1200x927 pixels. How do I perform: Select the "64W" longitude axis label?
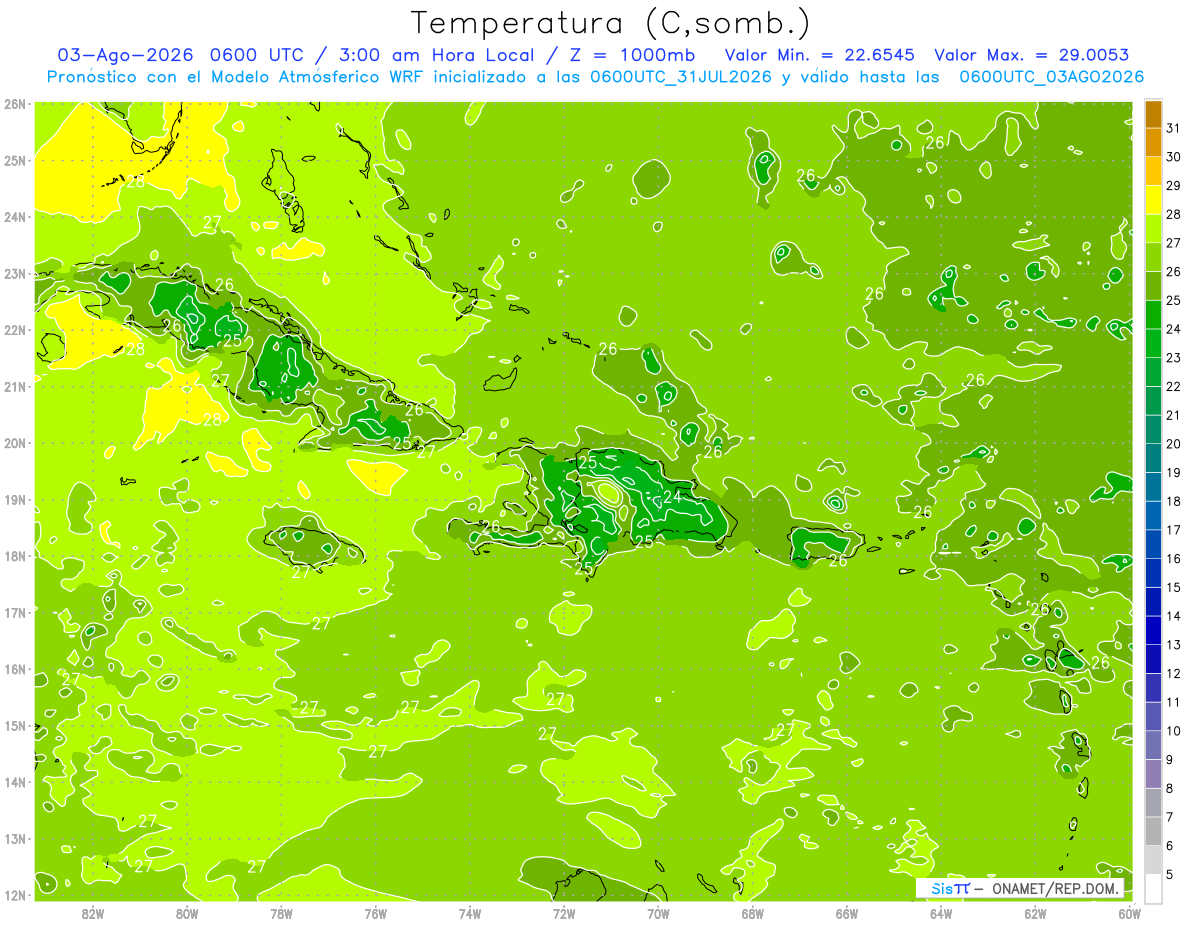[941, 913]
